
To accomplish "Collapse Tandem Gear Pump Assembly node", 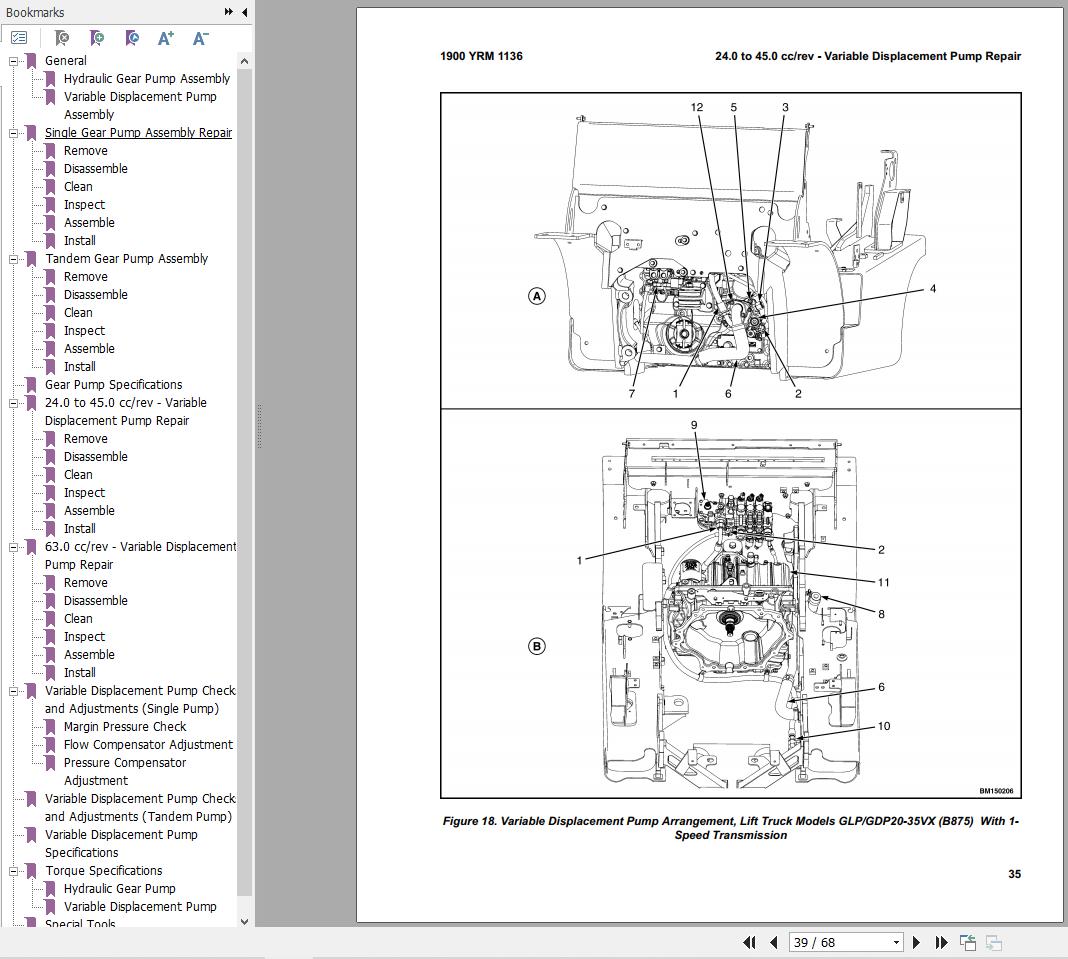I will [x=13, y=260].
